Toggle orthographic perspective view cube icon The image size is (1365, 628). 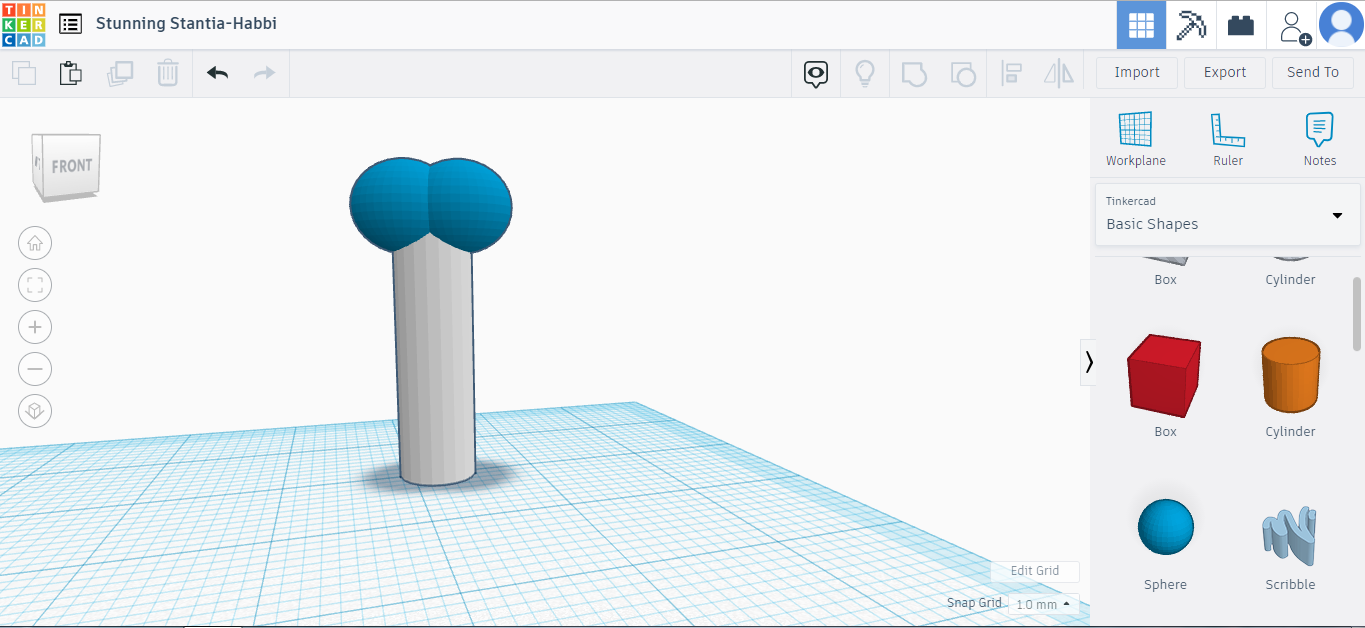(35, 411)
